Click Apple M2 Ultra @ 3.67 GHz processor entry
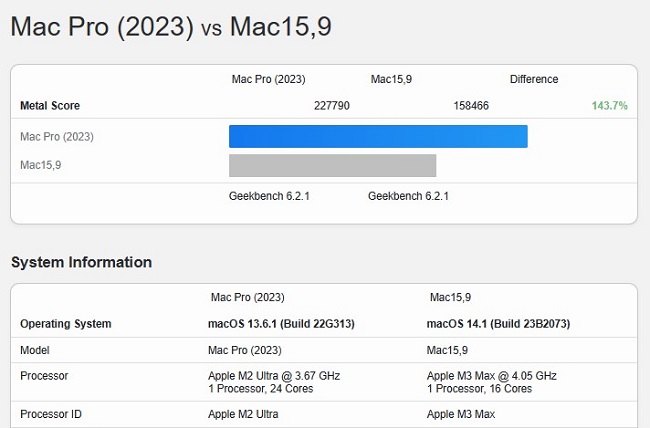650x428 pixels. click(273, 375)
